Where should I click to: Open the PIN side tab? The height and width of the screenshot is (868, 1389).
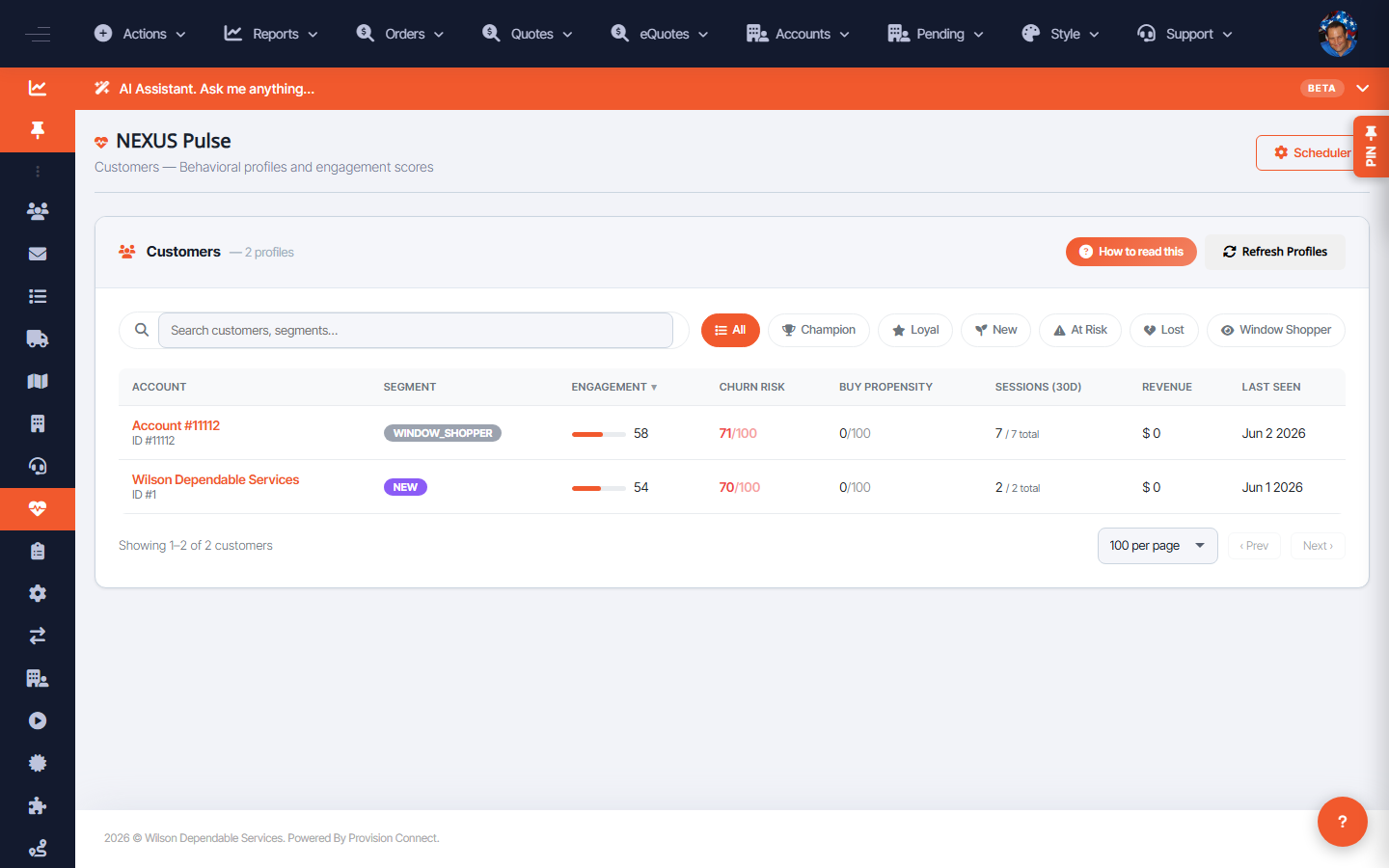coord(1371,147)
